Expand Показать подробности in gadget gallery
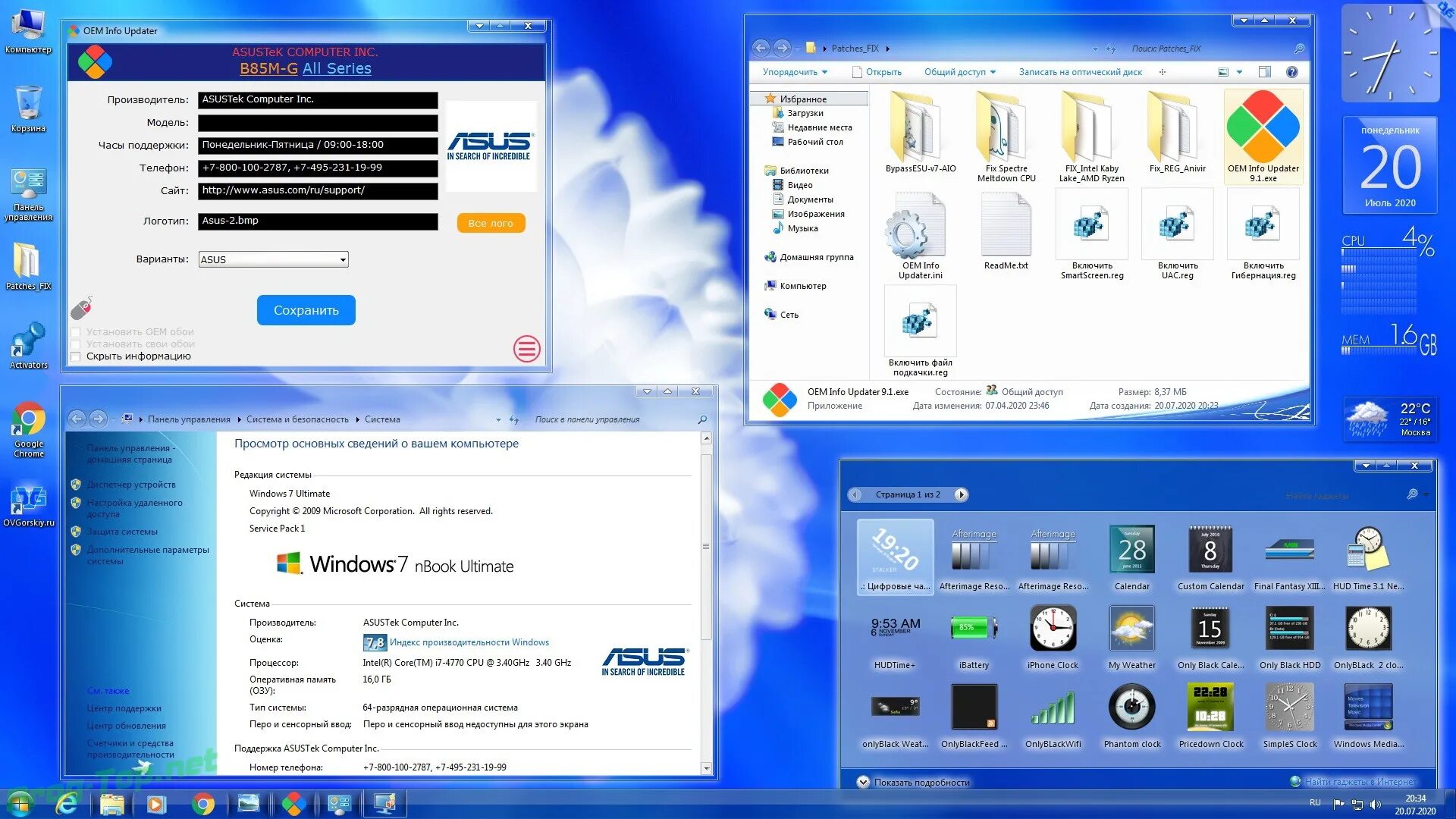Image resolution: width=1456 pixels, height=819 pixels. [914, 782]
